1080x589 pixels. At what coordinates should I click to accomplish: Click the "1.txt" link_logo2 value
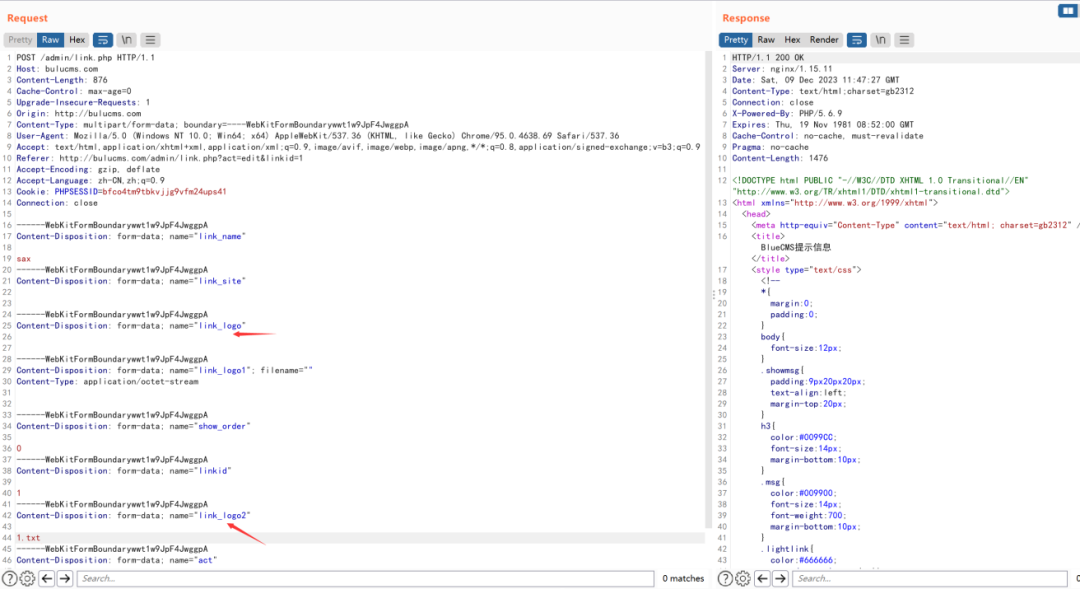click(x=28, y=538)
